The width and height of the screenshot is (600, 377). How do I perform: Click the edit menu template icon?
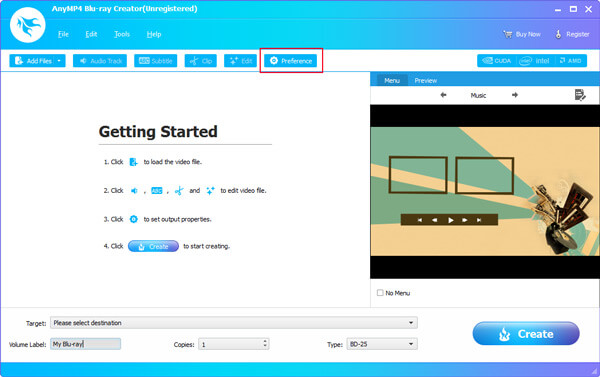(x=580, y=95)
